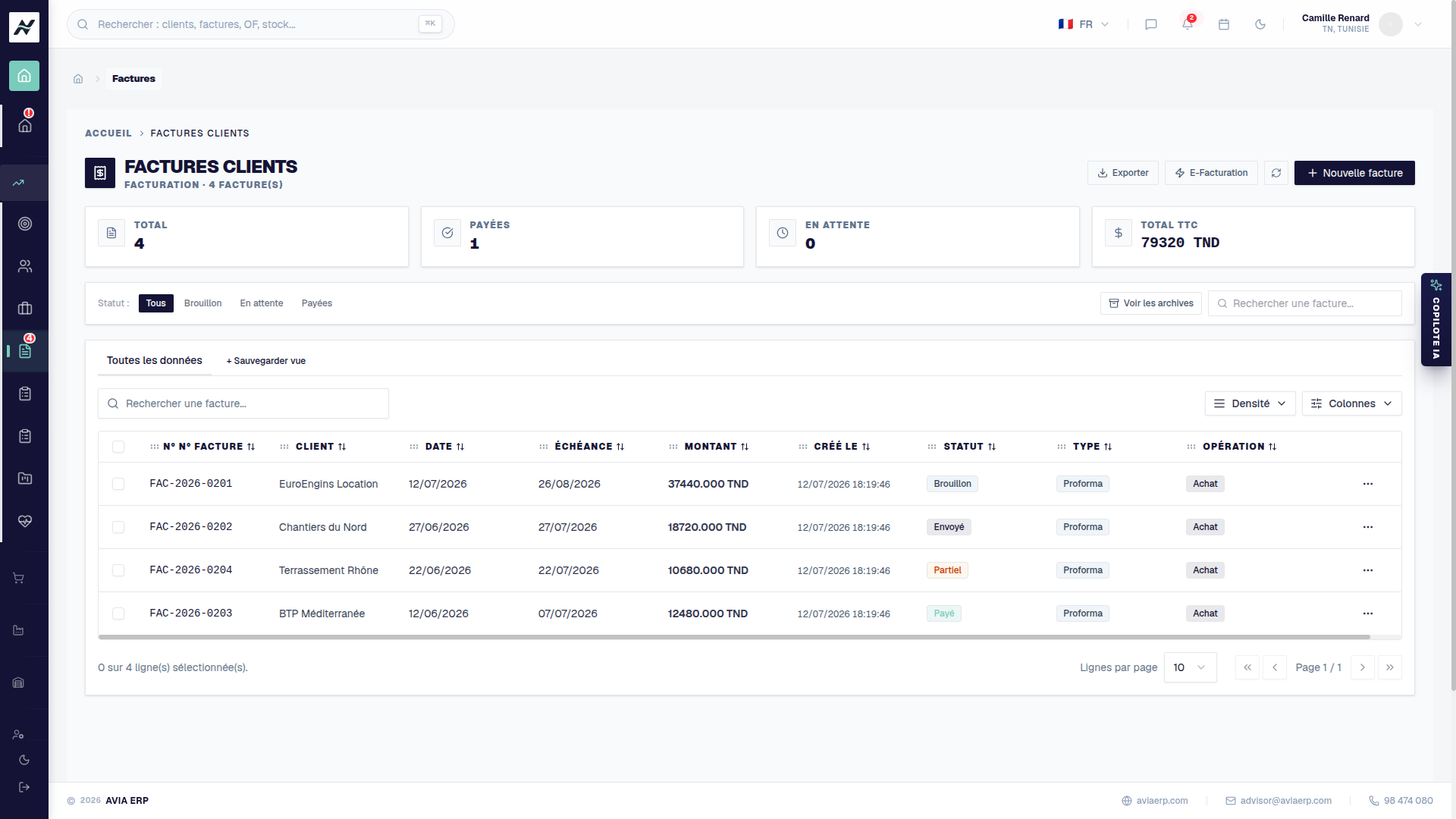The image size is (1456, 819).
Task: Open row actions for FAC-2026-0202
Action: (x=1368, y=527)
